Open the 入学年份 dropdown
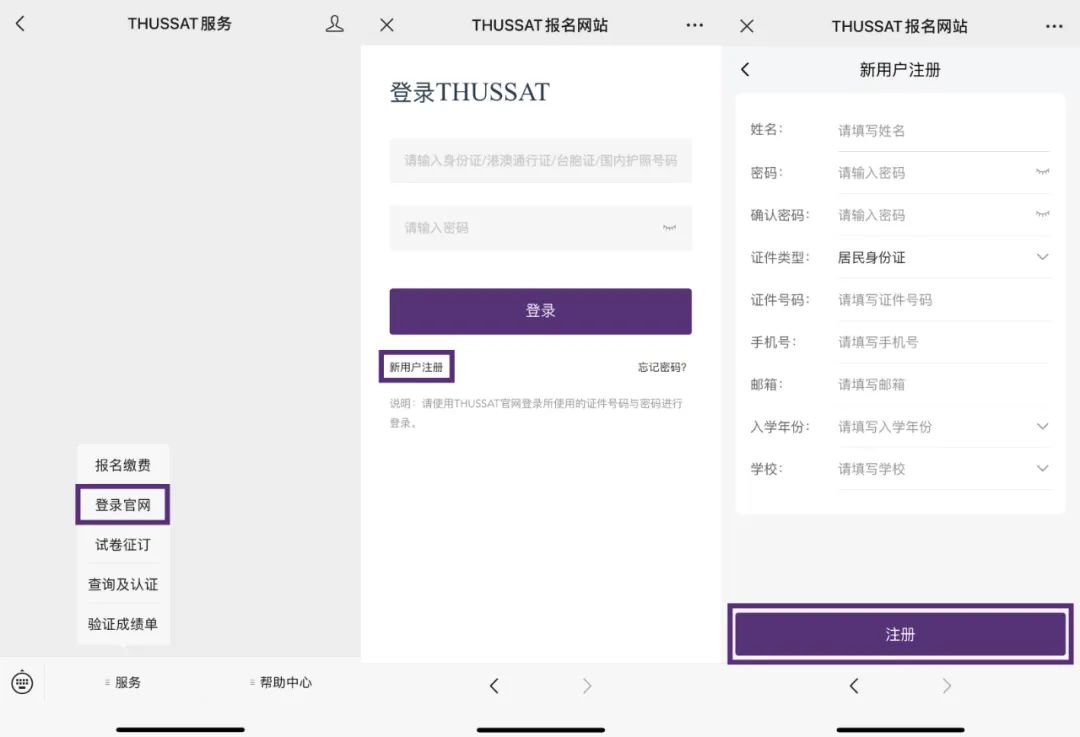Image resolution: width=1080 pixels, height=737 pixels. (x=1042, y=427)
